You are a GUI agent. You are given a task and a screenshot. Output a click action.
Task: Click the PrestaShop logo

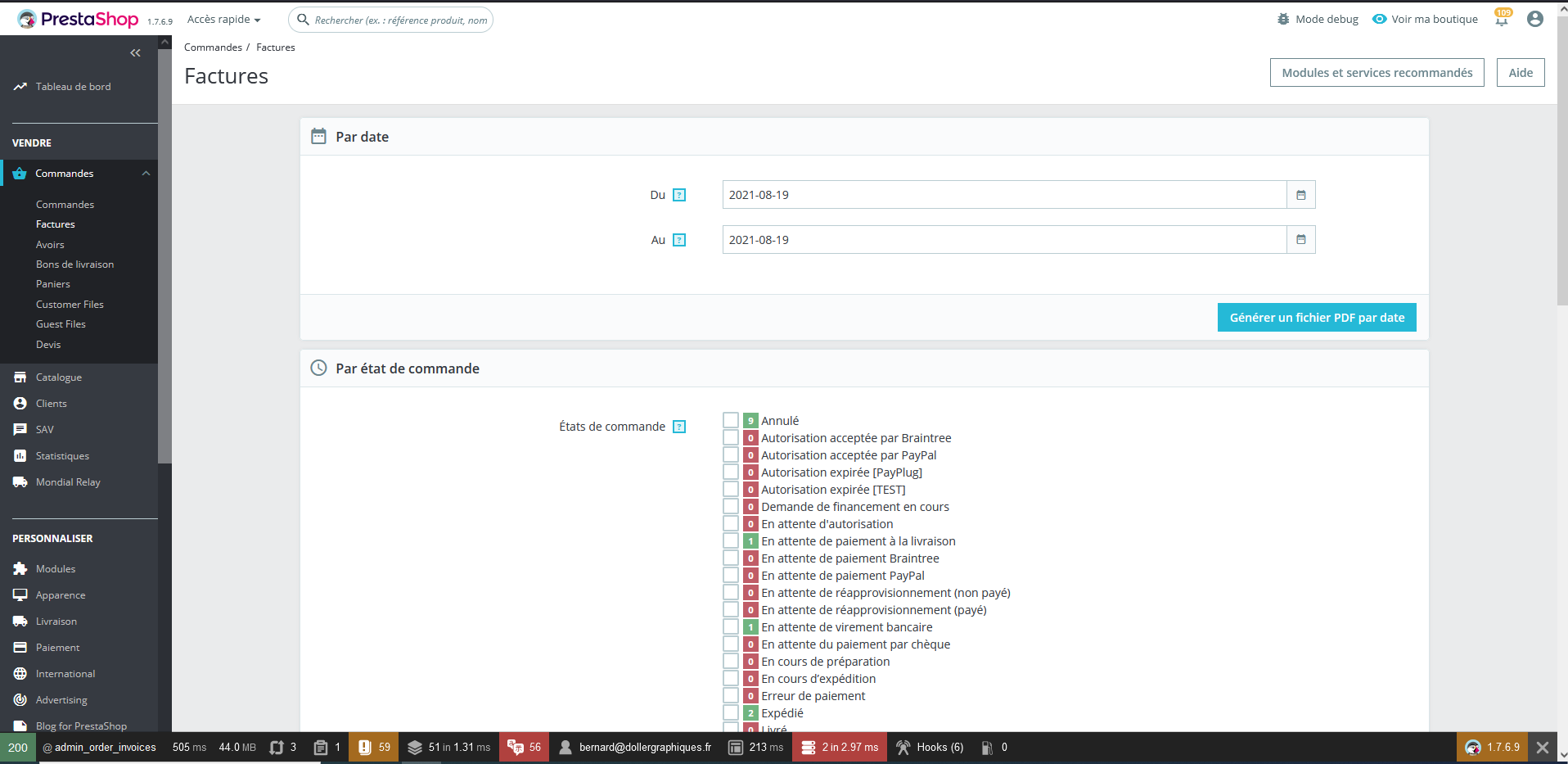pyautogui.click(x=78, y=19)
